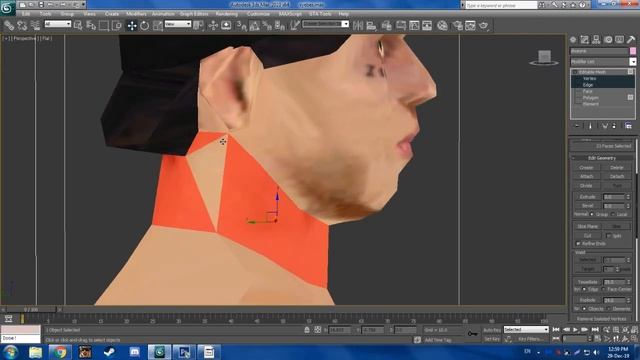640x360 pixels.
Task: Click the time slider 0 / 100 handle
Action: tap(31, 310)
